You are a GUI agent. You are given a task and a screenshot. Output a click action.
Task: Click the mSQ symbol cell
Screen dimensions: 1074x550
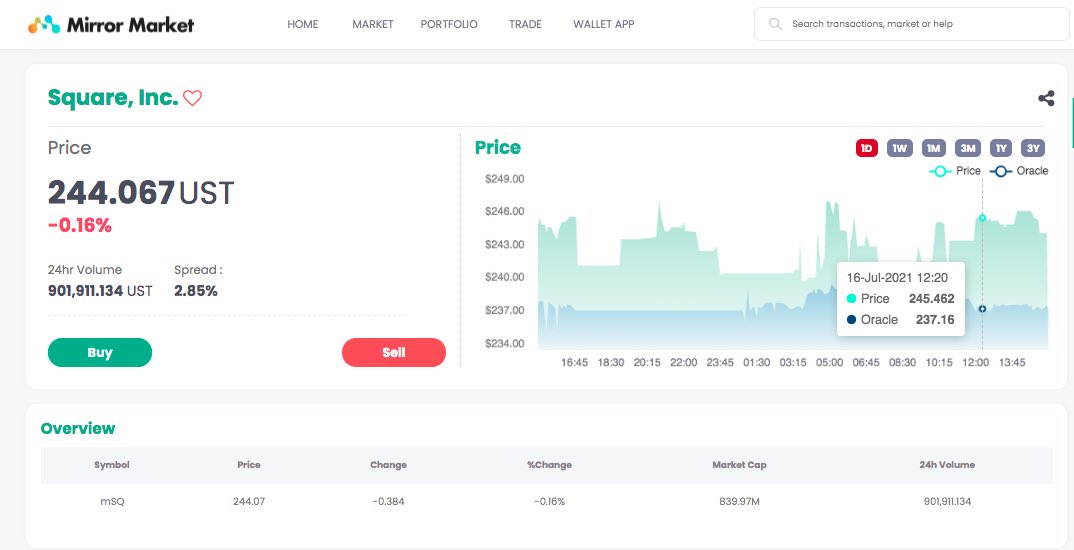tap(112, 501)
